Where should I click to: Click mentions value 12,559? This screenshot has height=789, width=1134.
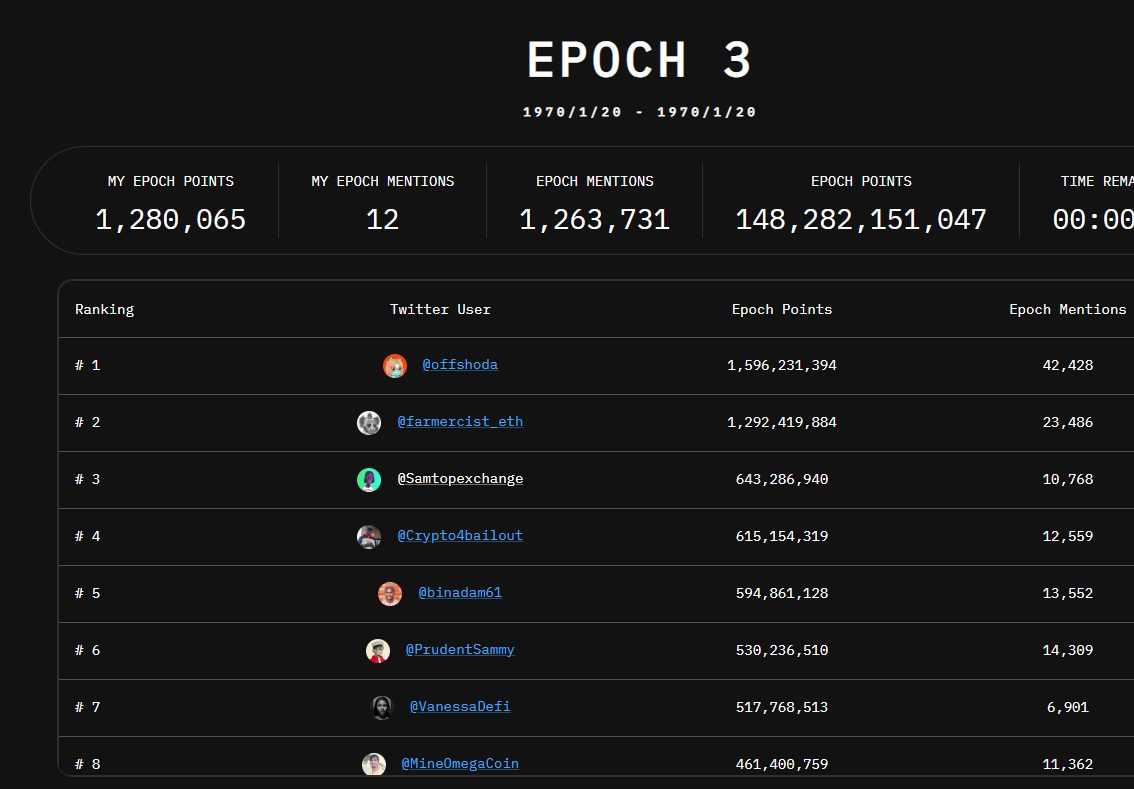point(1067,537)
